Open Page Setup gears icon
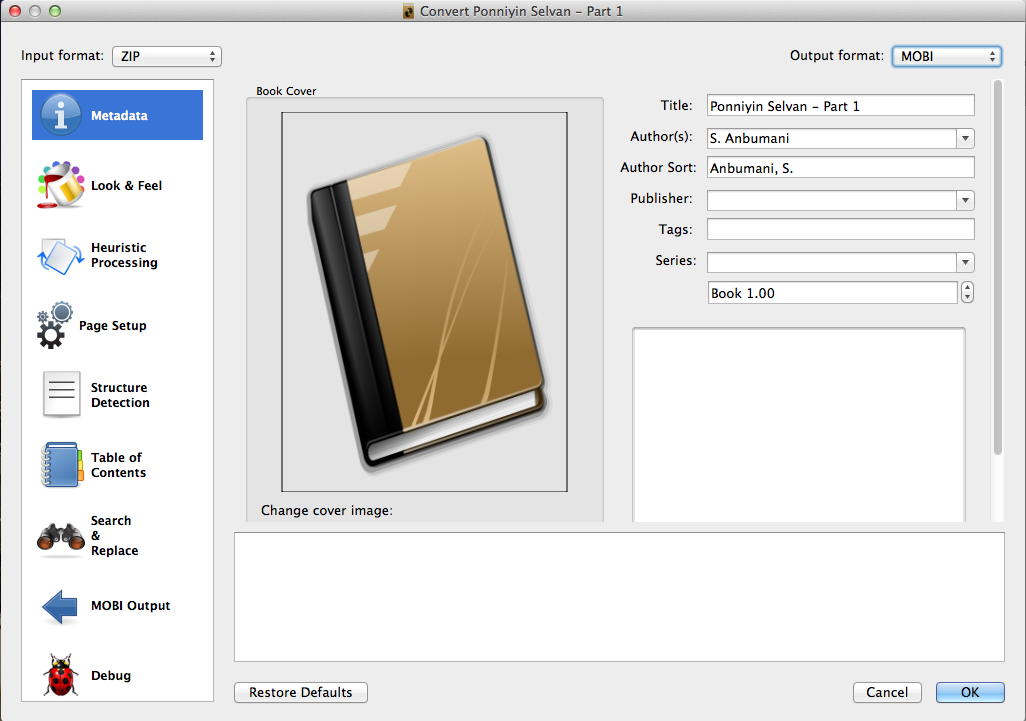Viewport: 1026px width, 721px height. pos(55,325)
